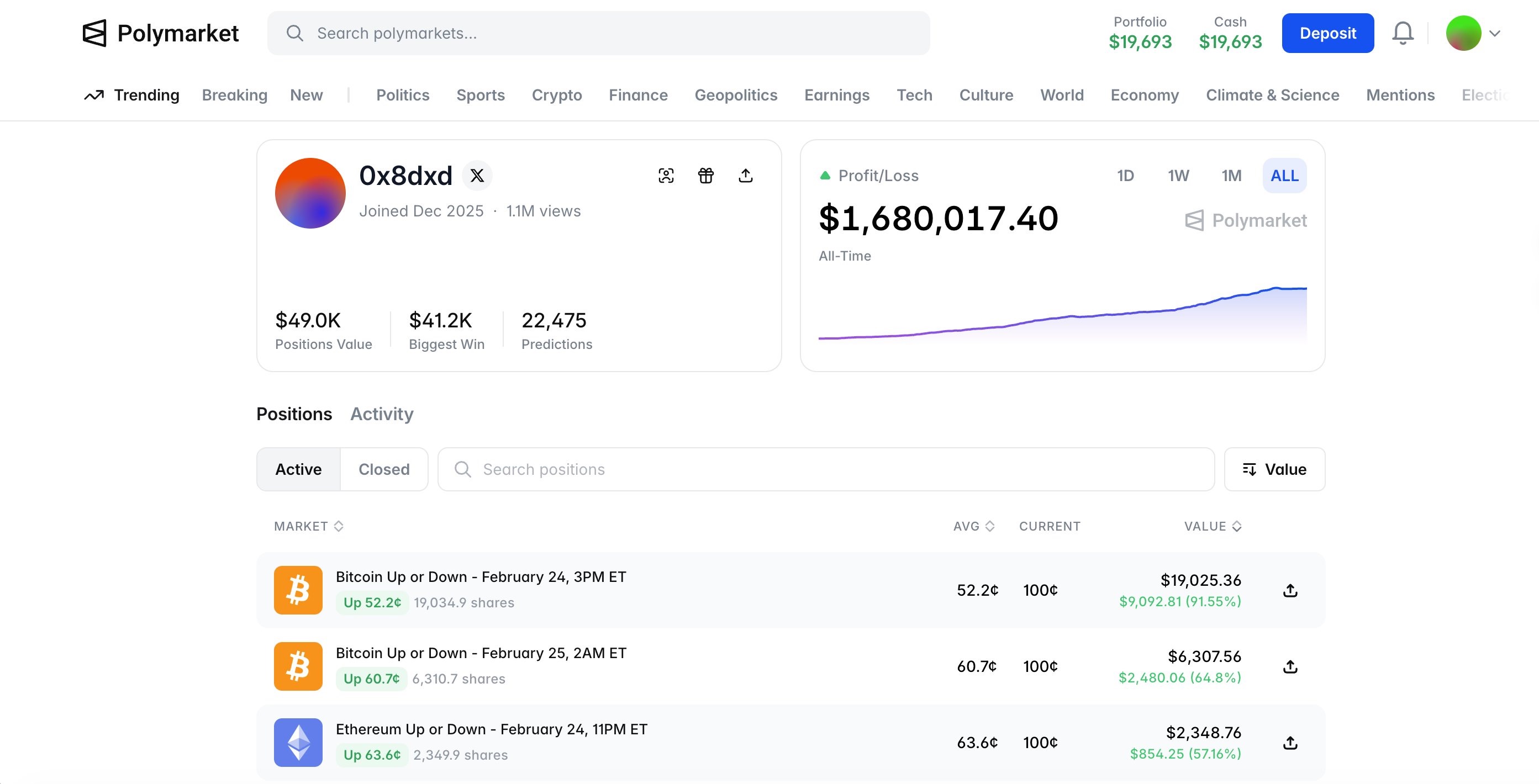
Task: Click the X (Twitter) profile icon
Action: (477, 176)
